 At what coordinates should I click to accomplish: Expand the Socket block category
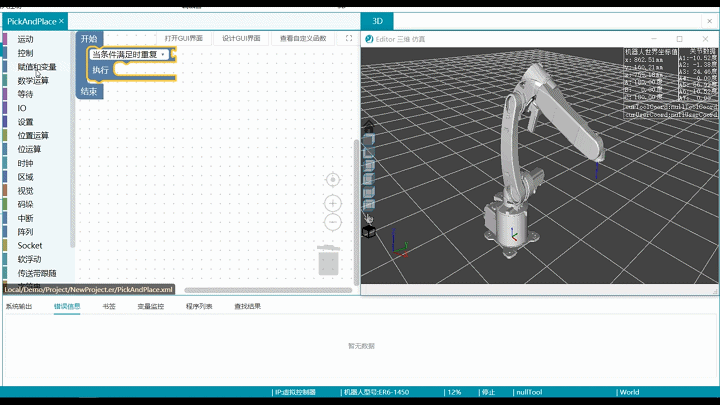30,245
